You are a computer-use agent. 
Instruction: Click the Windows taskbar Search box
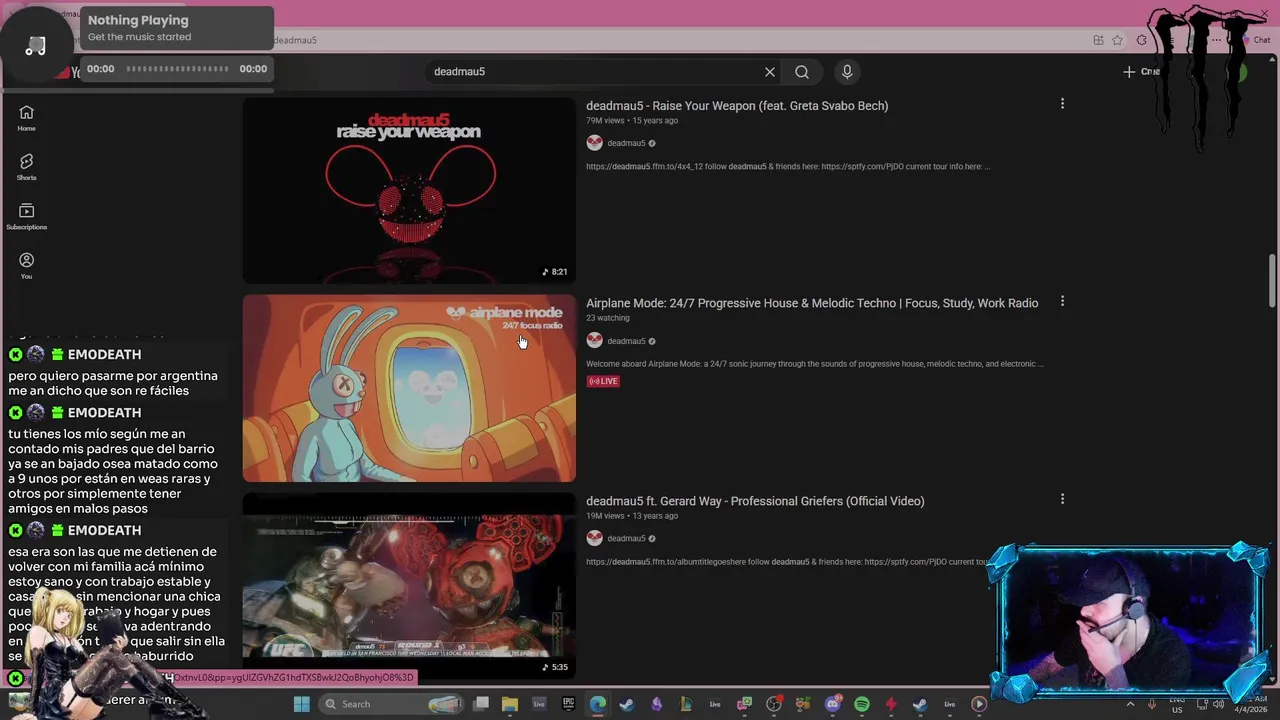[393, 704]
